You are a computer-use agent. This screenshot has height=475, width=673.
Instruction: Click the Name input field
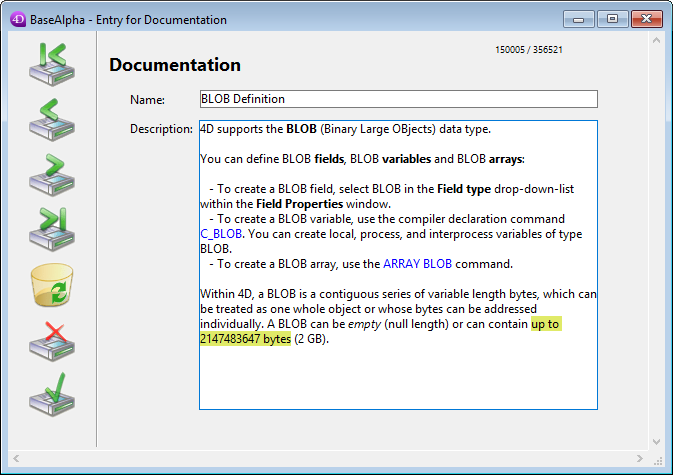[x=398, y=99]
